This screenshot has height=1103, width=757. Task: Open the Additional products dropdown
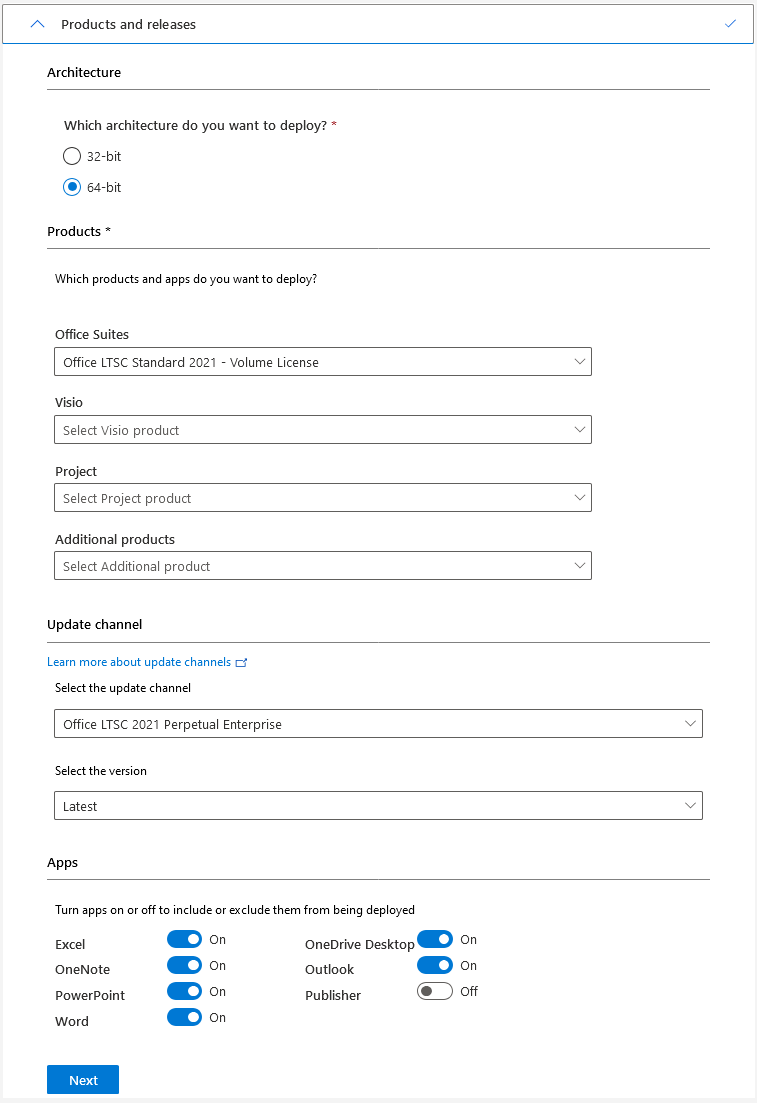(322, 566)
